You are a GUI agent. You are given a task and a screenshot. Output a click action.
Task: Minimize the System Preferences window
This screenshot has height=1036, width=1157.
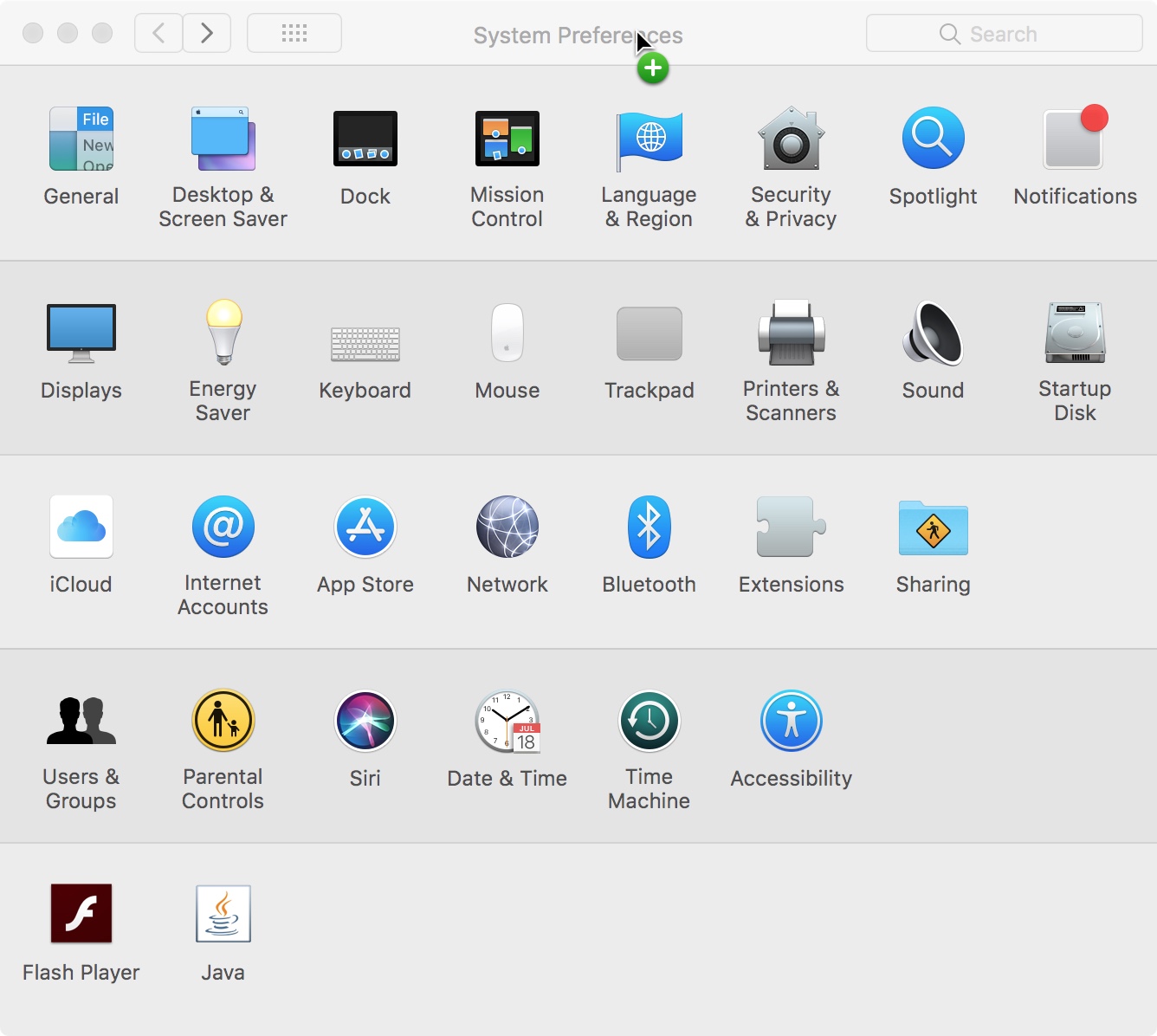68,34
